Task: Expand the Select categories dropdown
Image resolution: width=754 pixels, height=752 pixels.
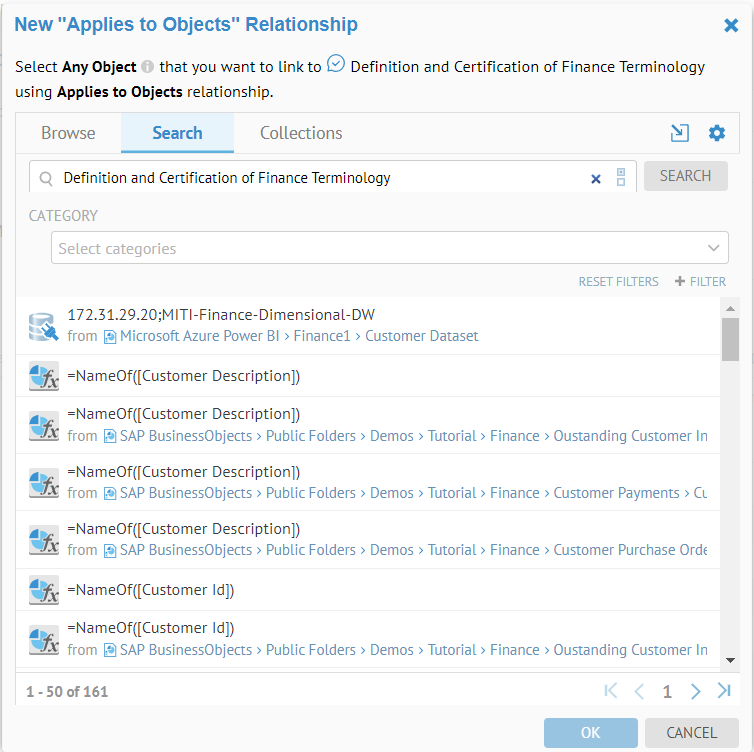Action: (713, 248)
